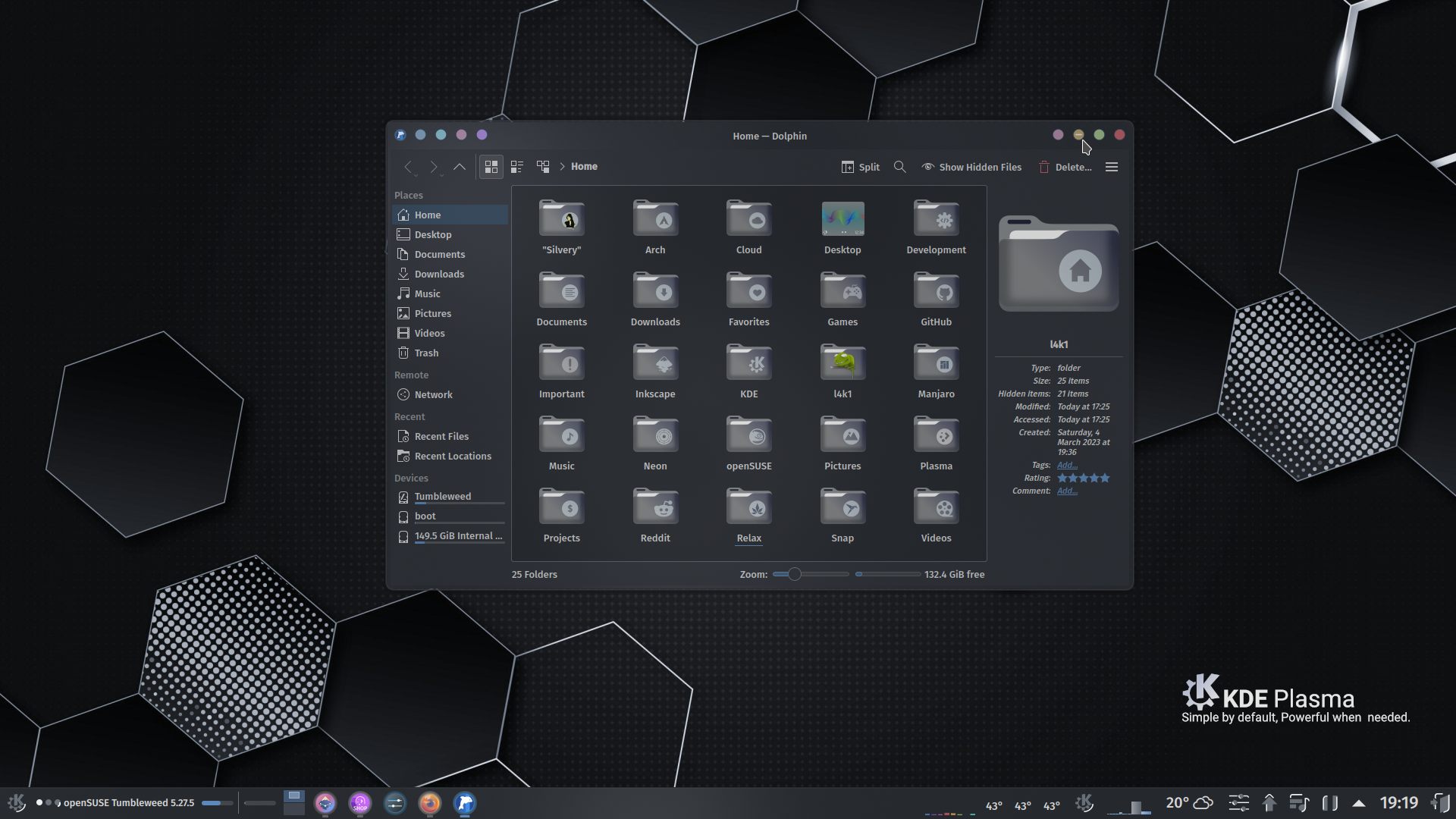1456x819 pixels.
Task: Select the Inkscape folder icon
Action: (x=656, y=362)
